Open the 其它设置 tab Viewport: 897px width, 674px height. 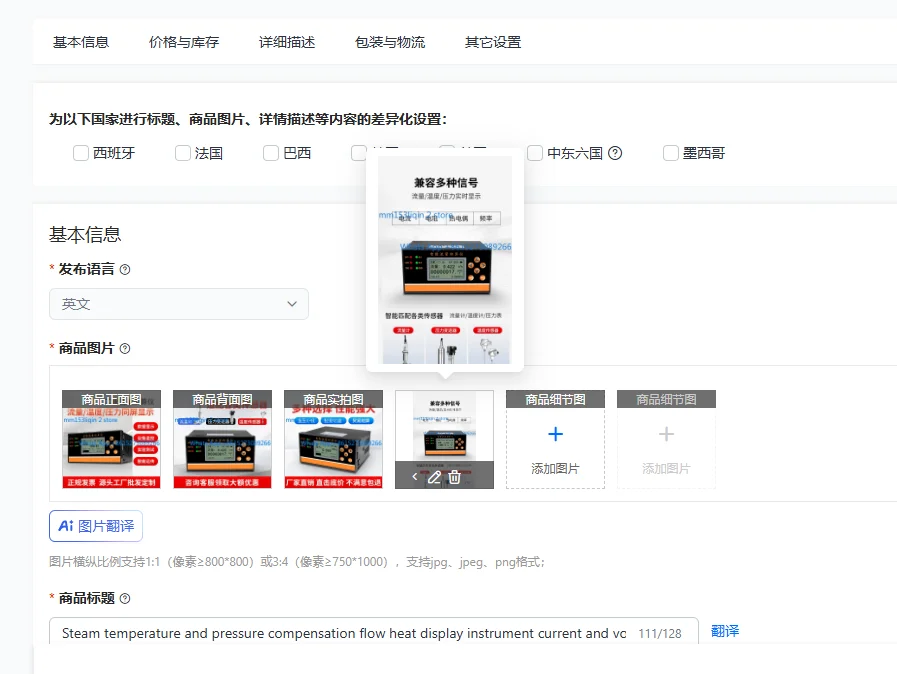[493, 42]
